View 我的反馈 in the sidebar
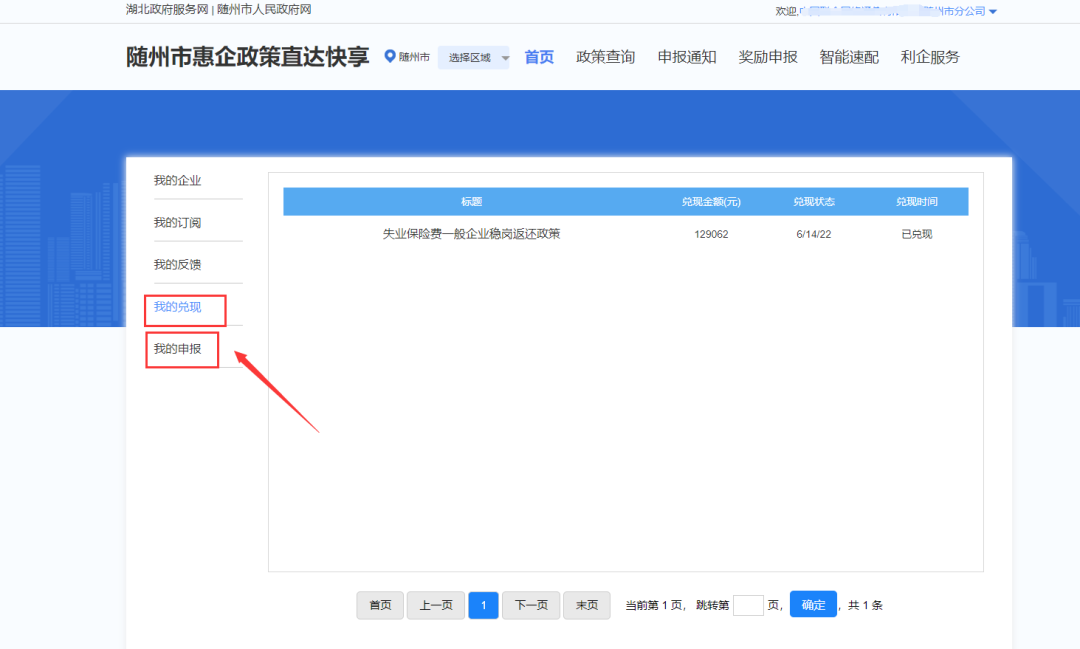Image resolution: width=1080 pixels, height=649 pixels. (x=177, y=265)
